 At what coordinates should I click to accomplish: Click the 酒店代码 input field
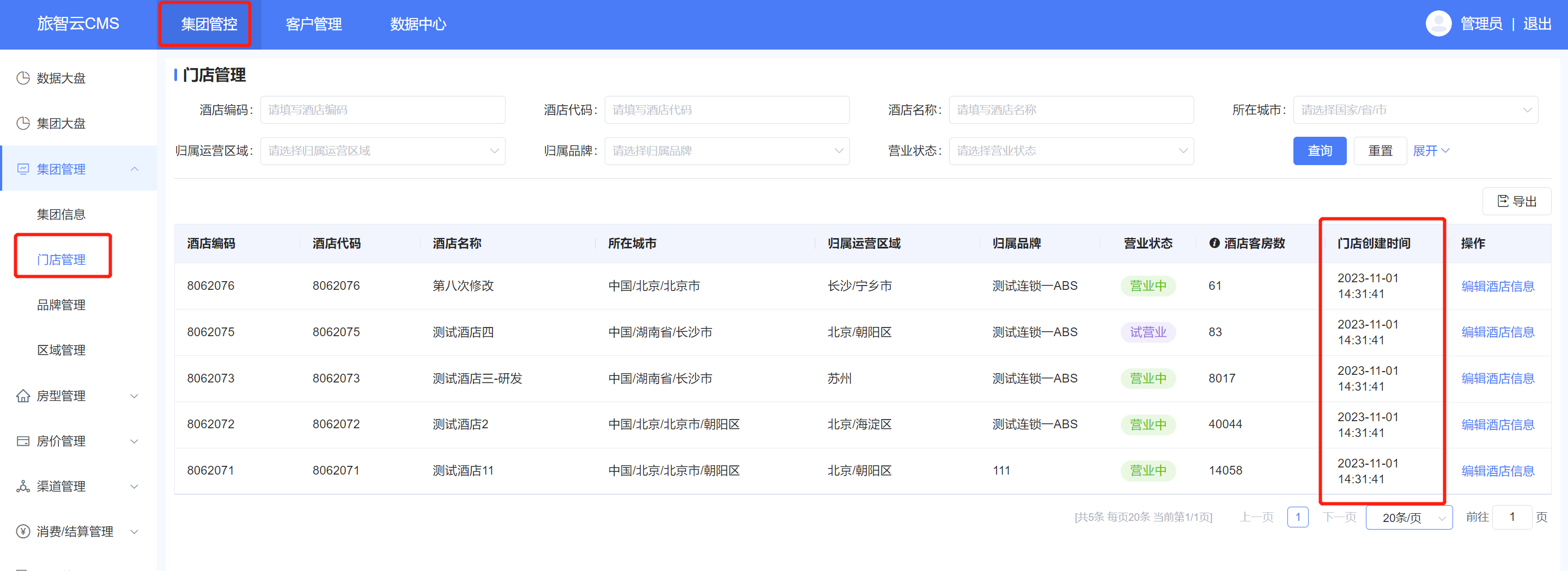(727, 110)
